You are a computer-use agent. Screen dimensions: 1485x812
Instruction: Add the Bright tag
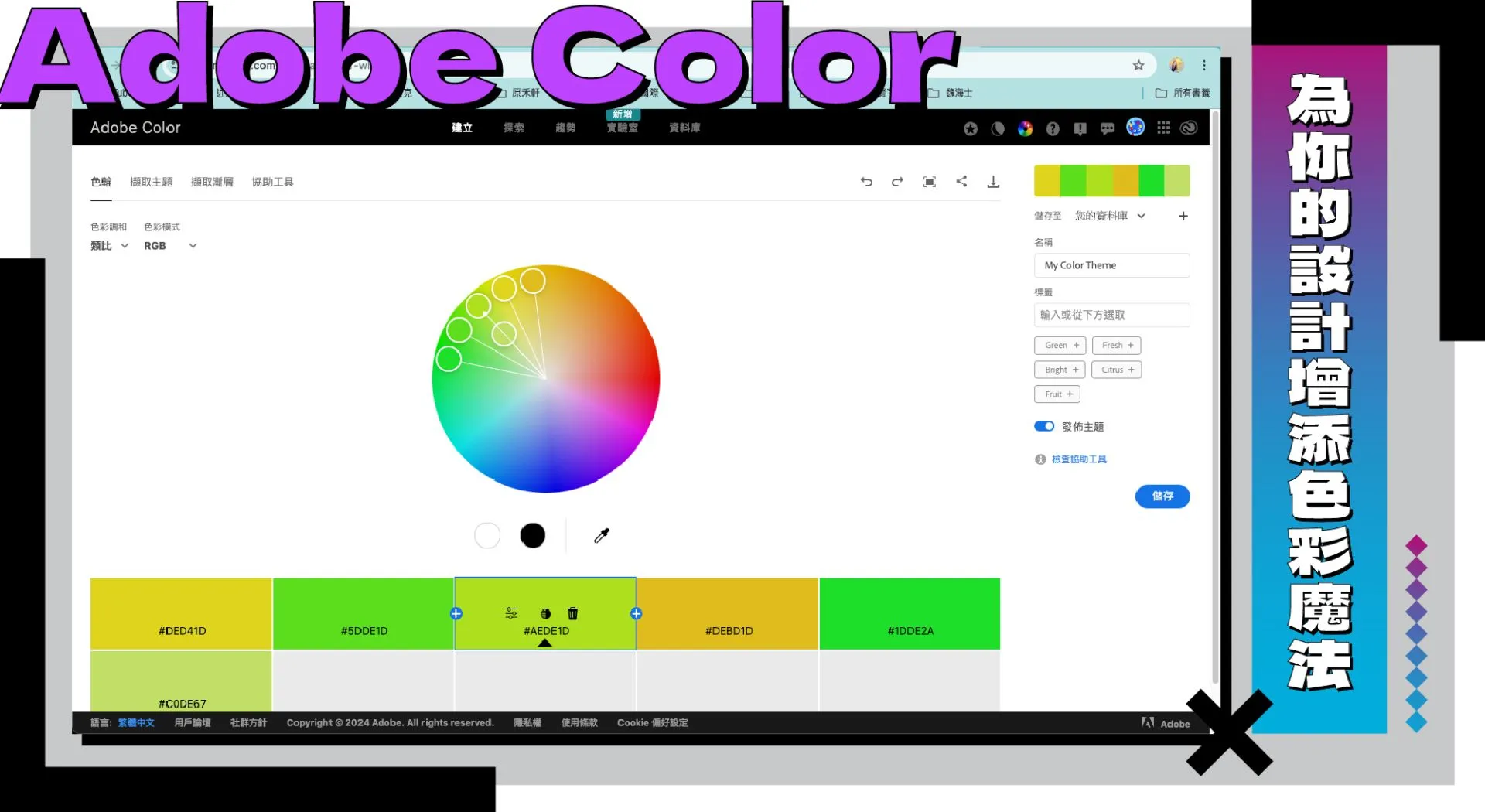point(1060,370)
